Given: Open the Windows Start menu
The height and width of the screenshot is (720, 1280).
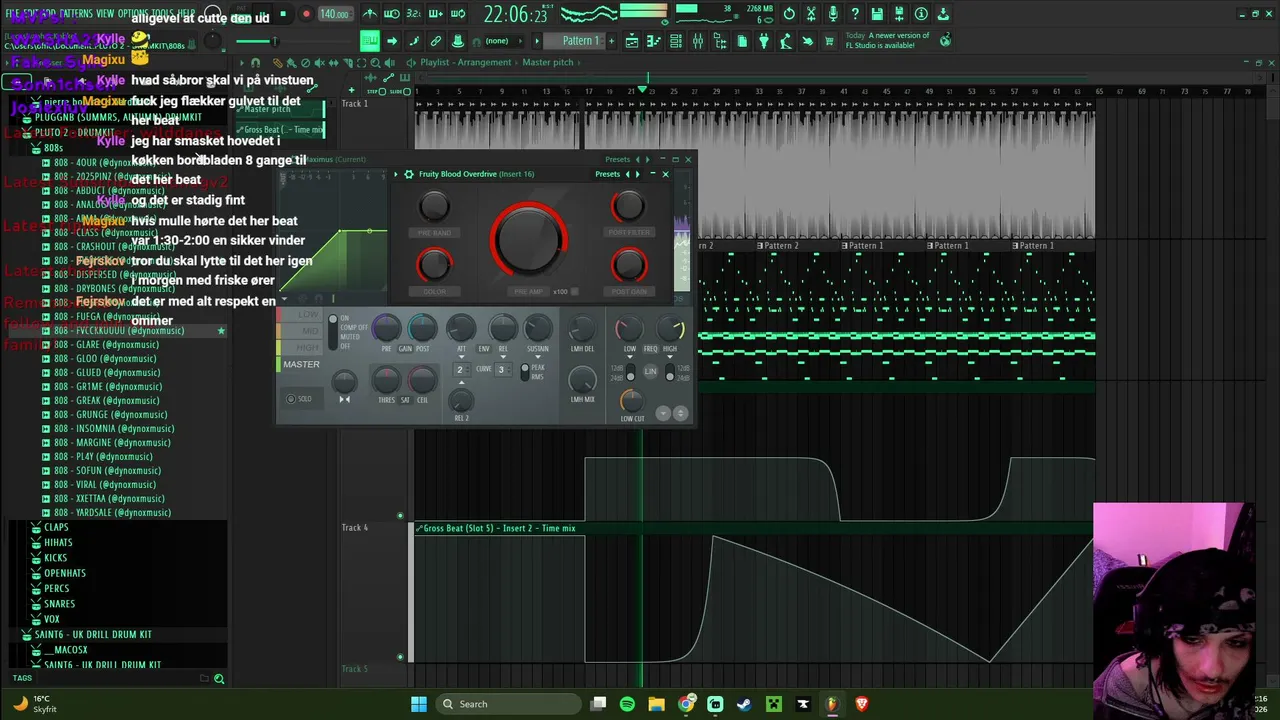Looking at the screenshot, I should (x=419, y=704).
